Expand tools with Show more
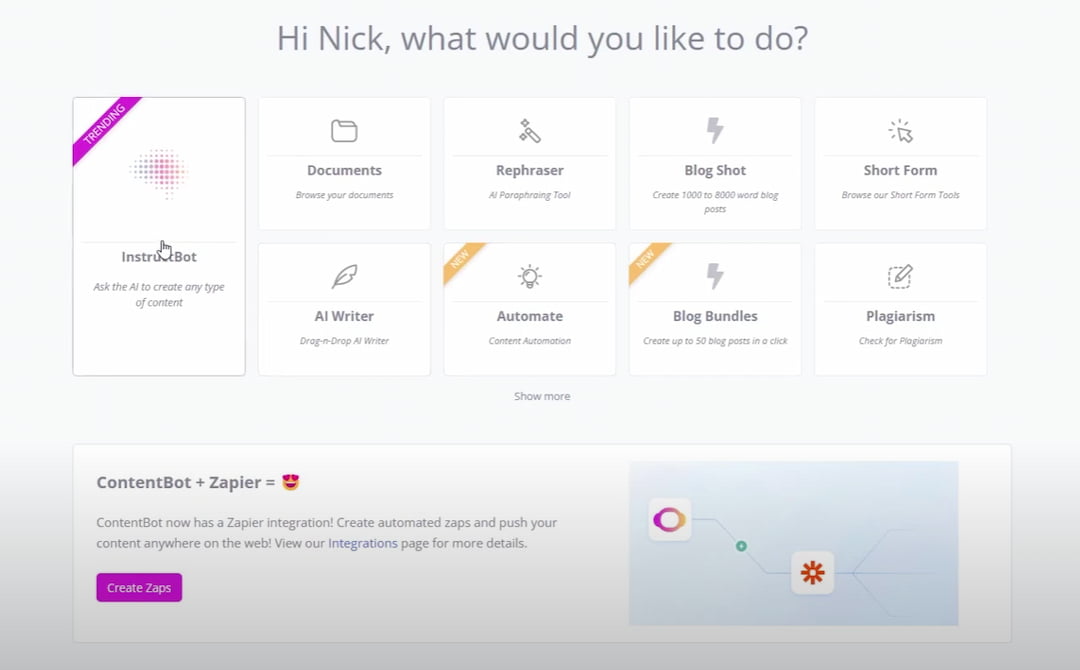Image resolution: width=1080 pixels, height=670 pixels. (x=542, y=396)
